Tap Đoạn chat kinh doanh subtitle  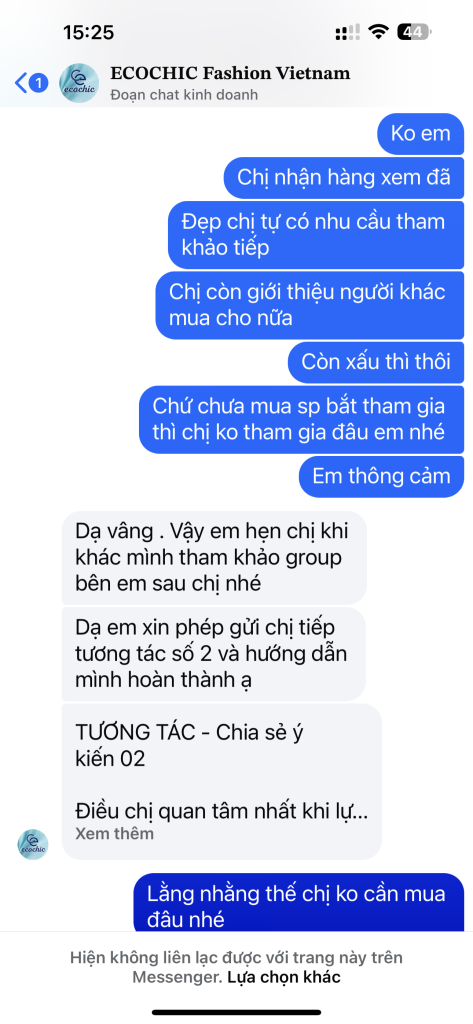(184, 95)
